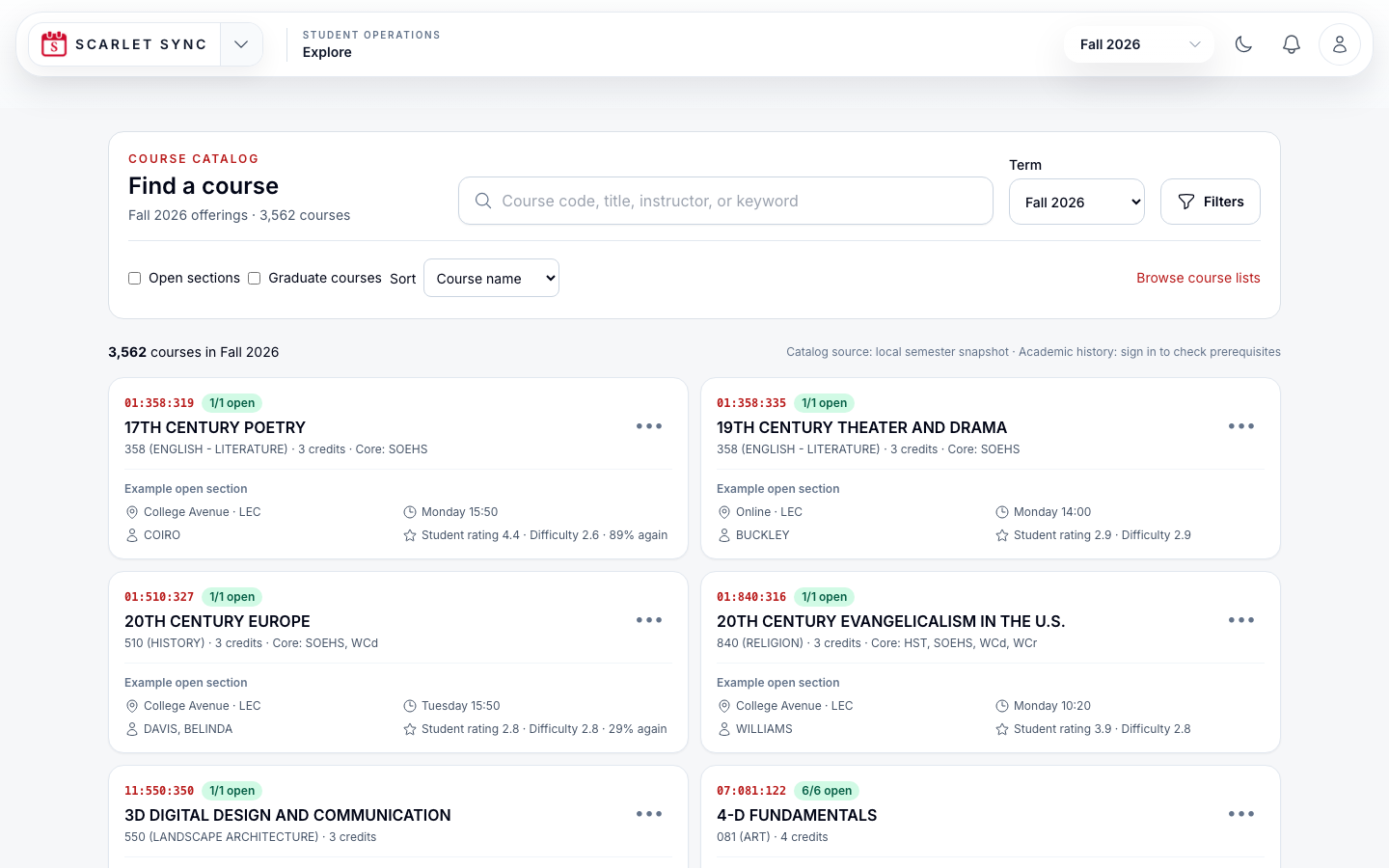The width and height of the screenshot is (1389, 868).
Task: Click the magnifier icon in search box
Action: click(x=483, y=201)
